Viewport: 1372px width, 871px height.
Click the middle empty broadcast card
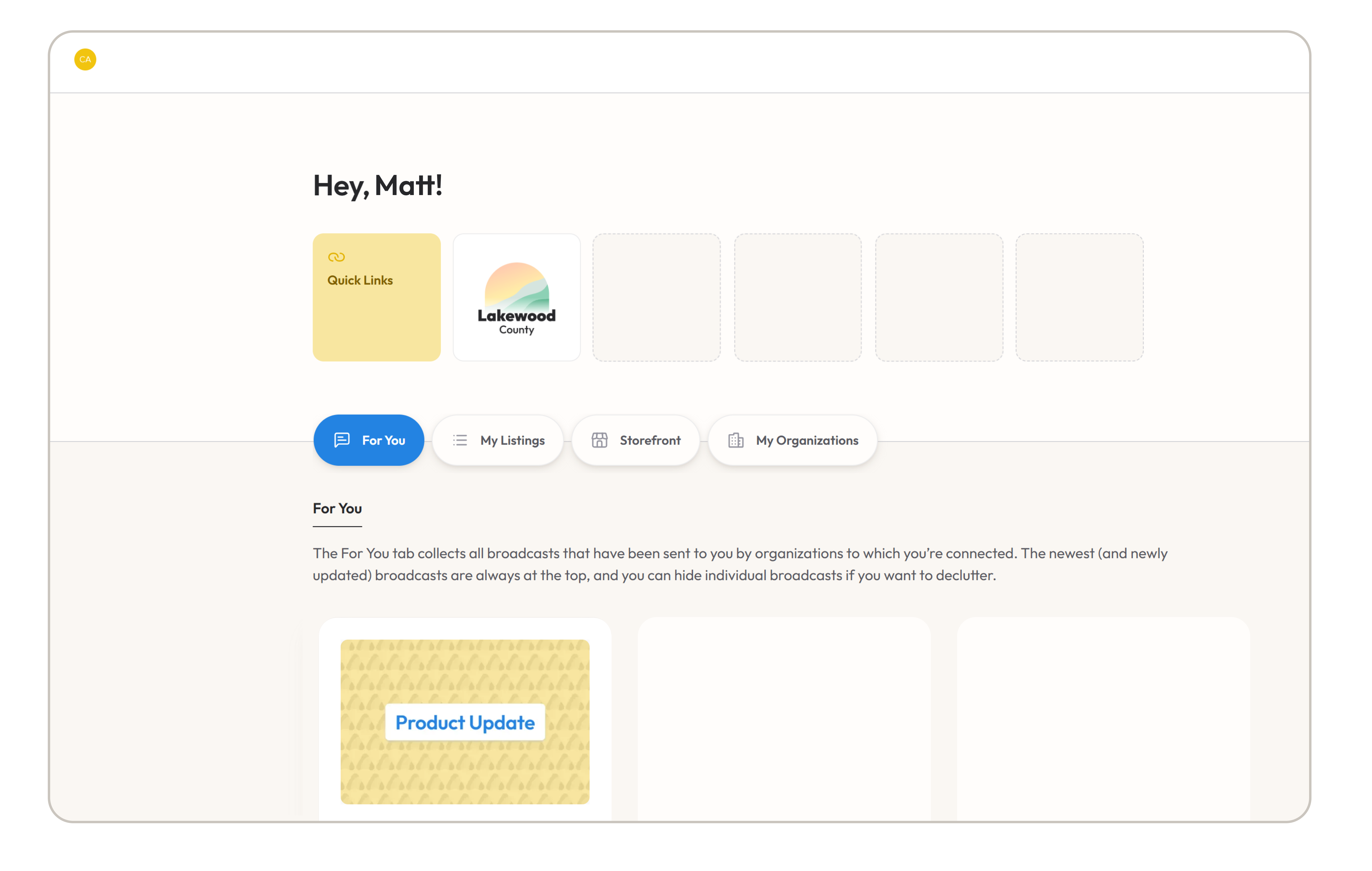784,719
